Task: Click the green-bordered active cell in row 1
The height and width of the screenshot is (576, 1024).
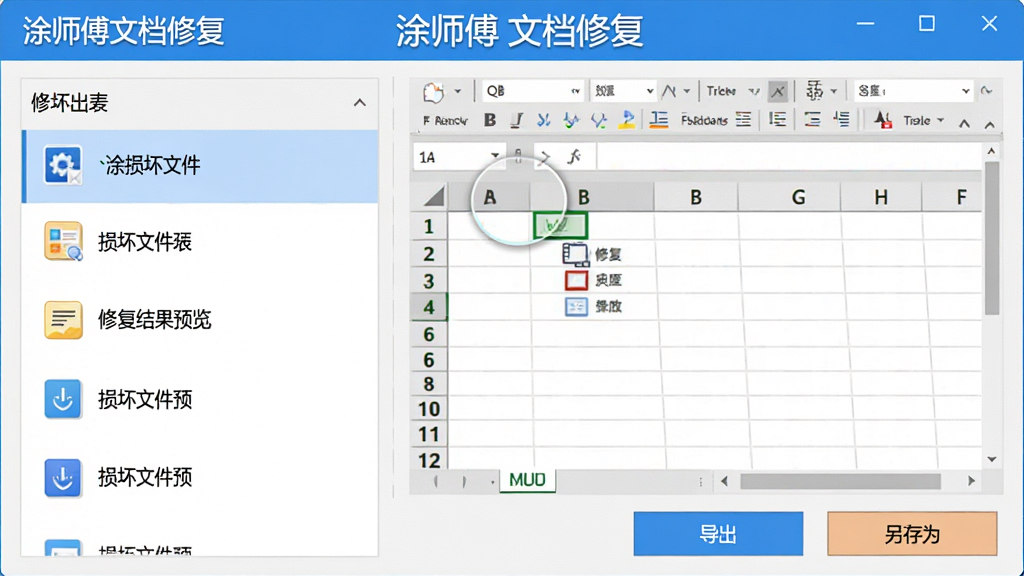Action: [560, 226]
